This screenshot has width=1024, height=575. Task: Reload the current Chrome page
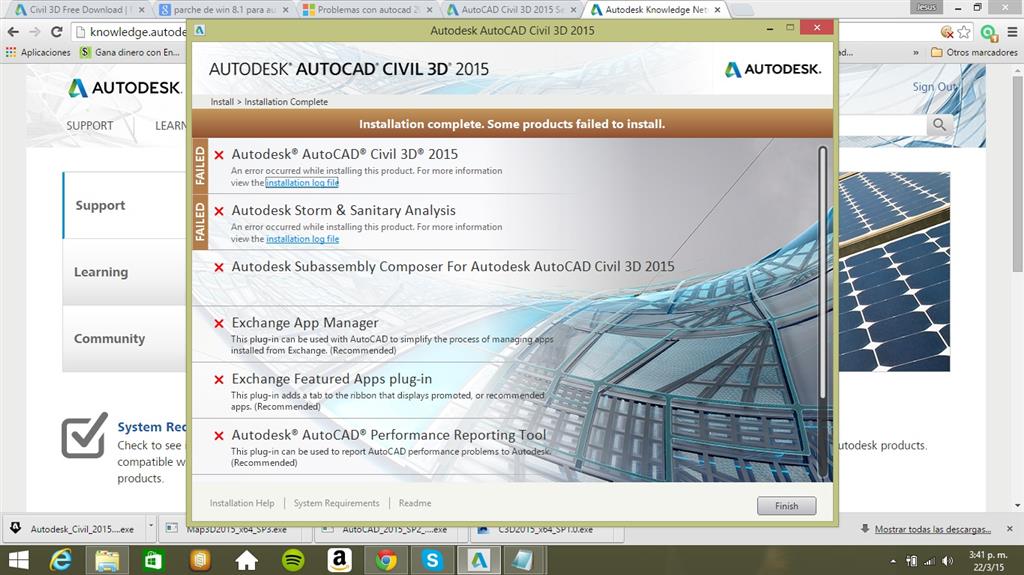(56, 31)
